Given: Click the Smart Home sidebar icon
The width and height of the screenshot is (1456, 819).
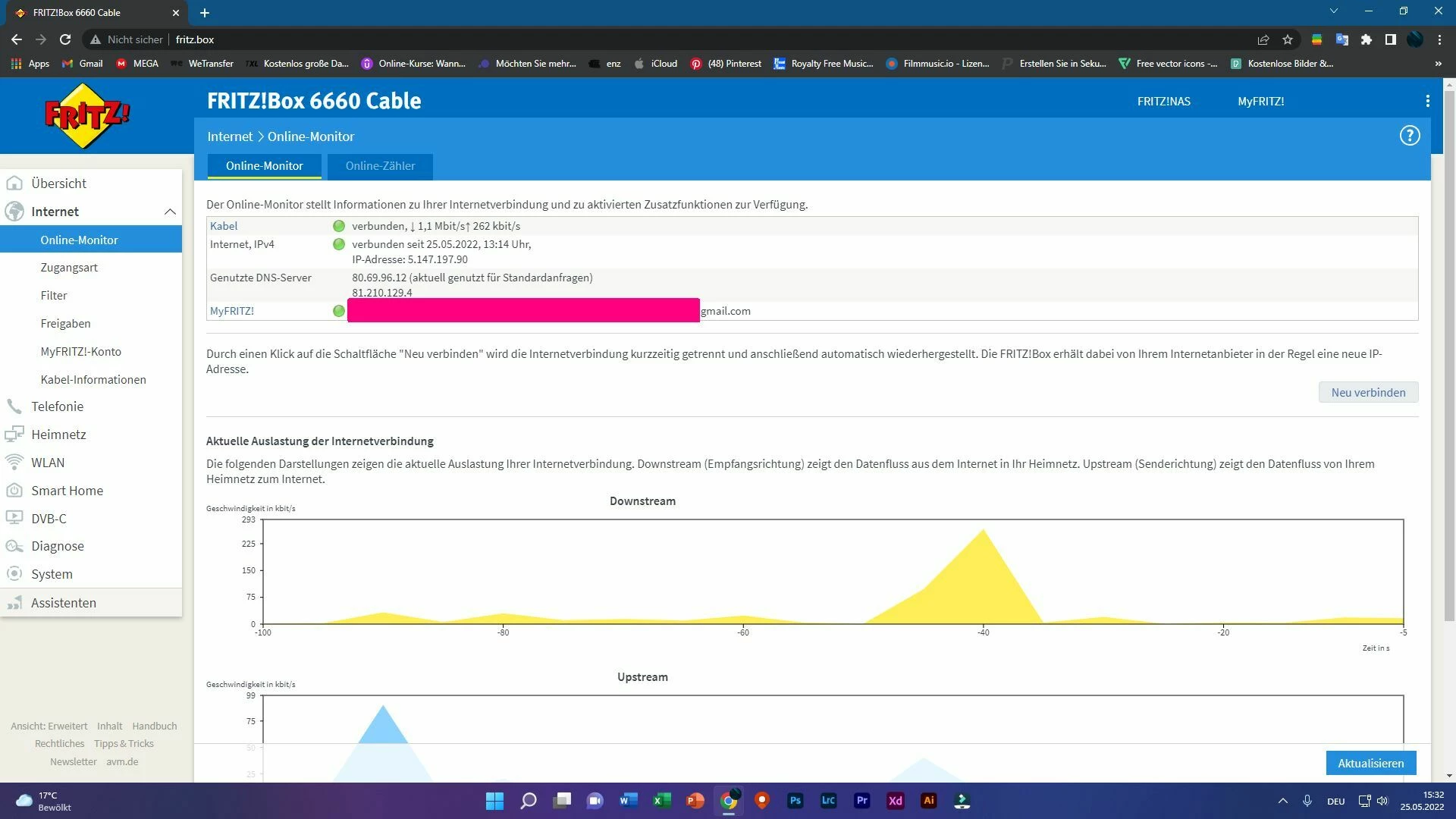Looking at the screenshot, I should coord(14,491).
